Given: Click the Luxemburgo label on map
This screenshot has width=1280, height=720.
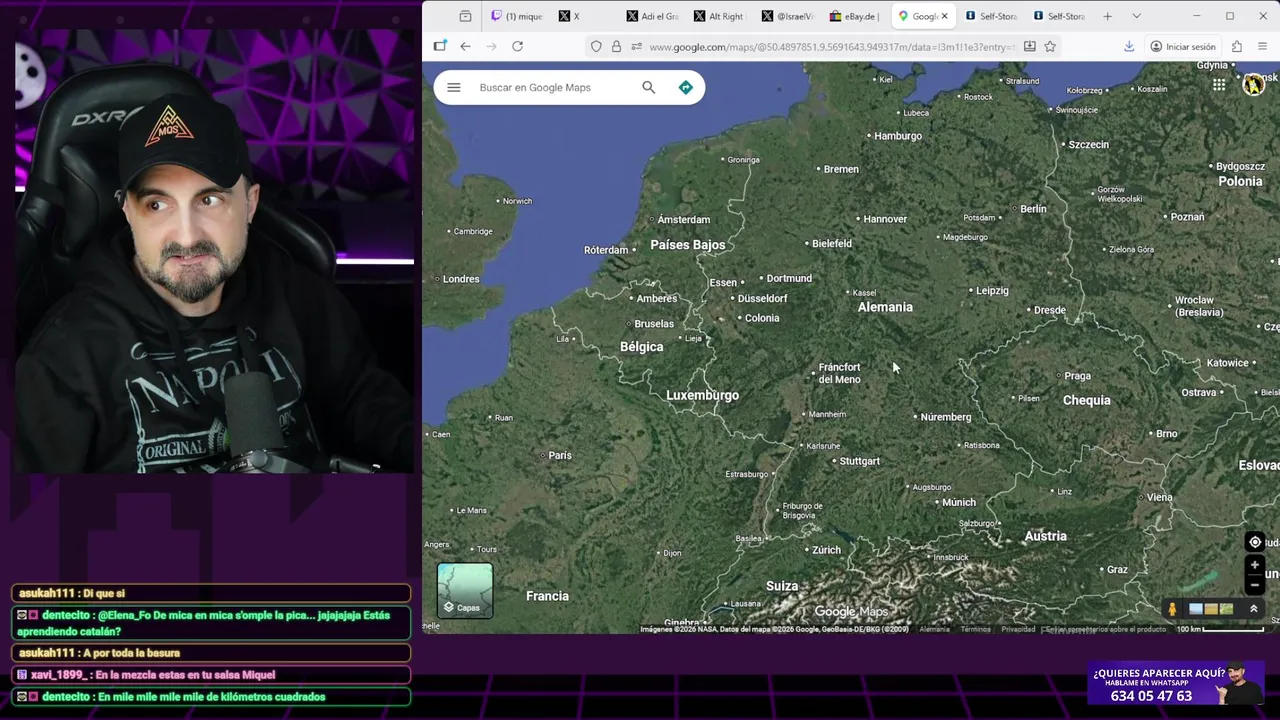Looking at the screenshot, I should coord(702,395).
